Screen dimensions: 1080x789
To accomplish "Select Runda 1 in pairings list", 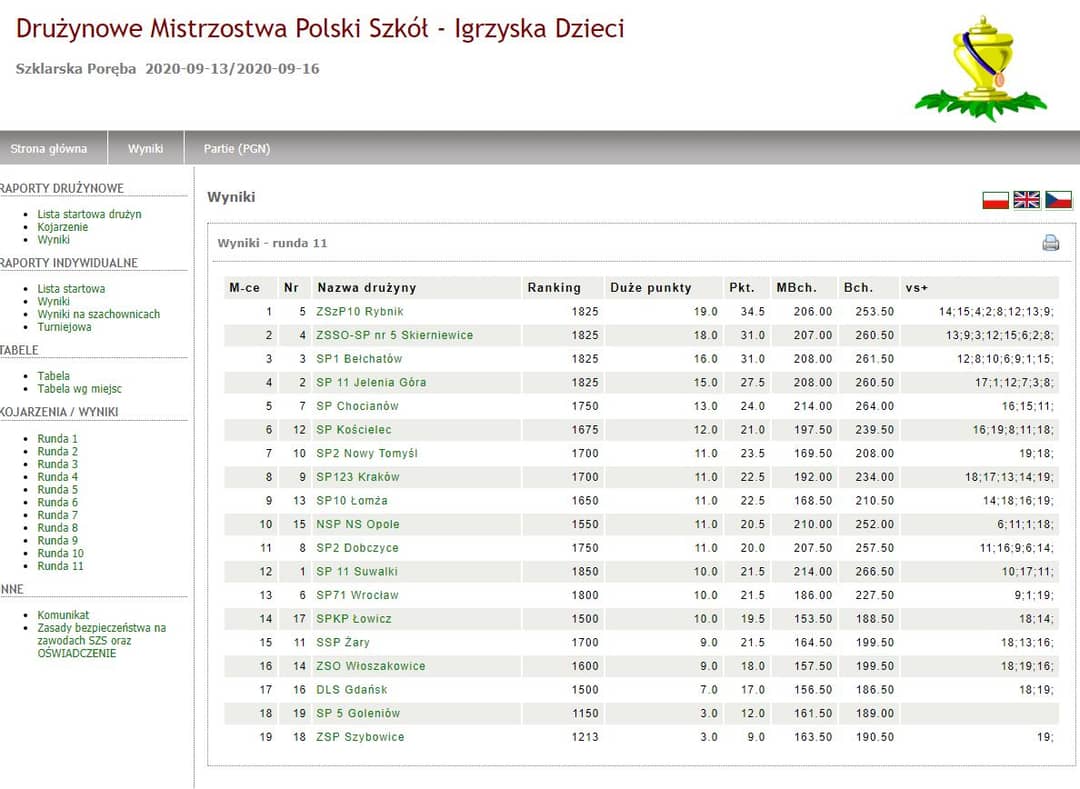I will pyautogui.click(x=57, y=439).
